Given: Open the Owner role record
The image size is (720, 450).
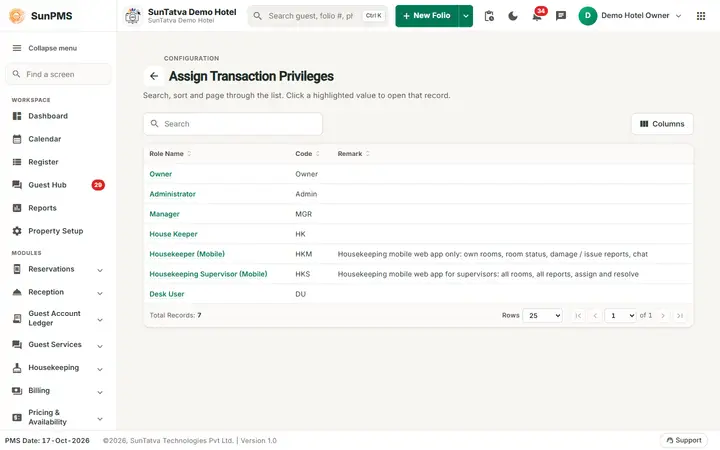Looking at the screenshot, I should click(160, 174).
